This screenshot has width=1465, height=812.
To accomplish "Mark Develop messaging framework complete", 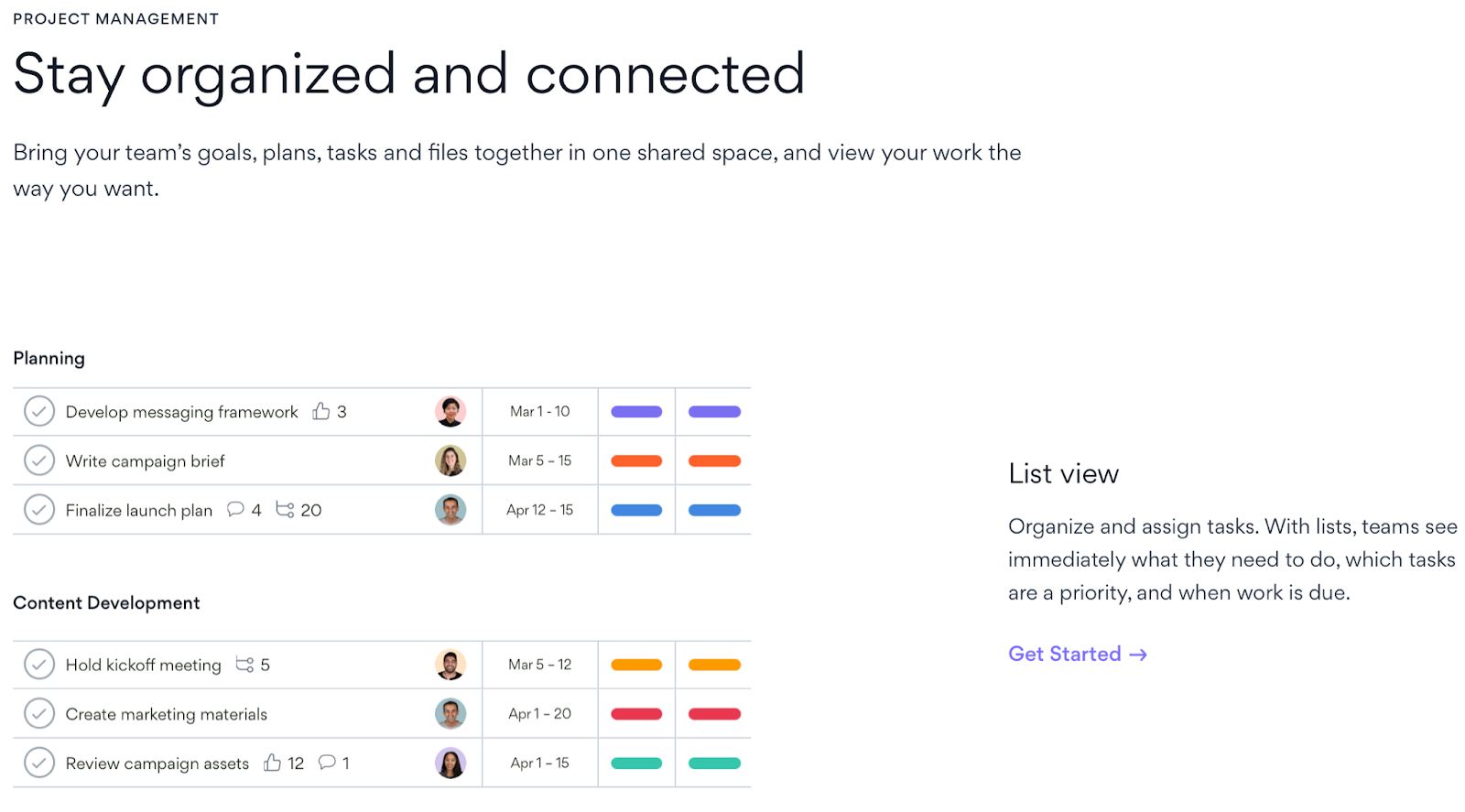I will 39,412.
